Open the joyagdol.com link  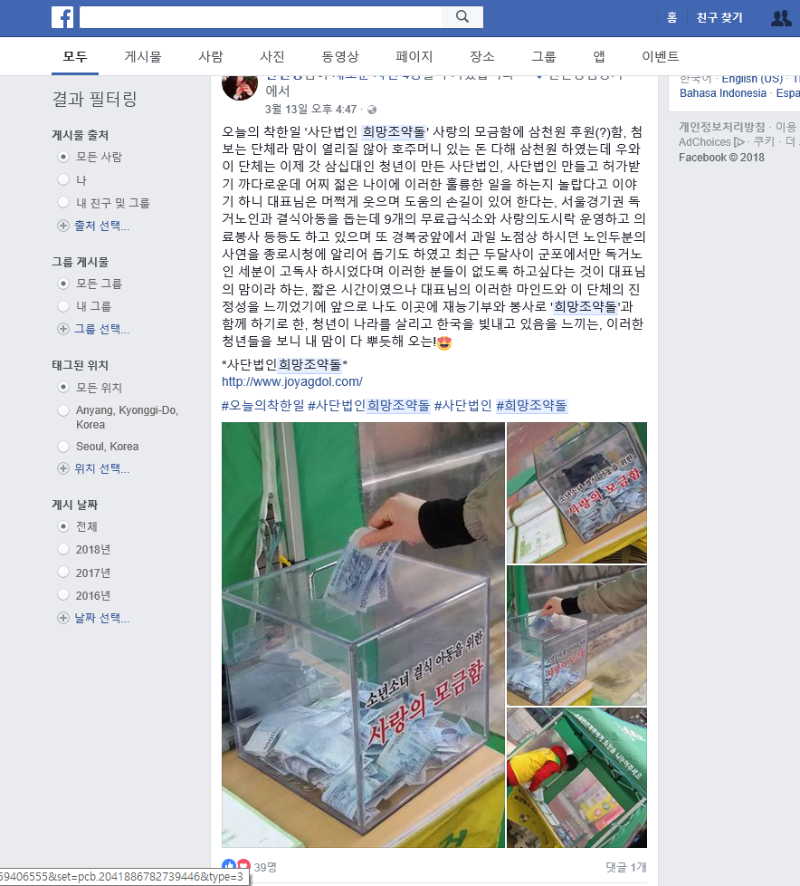292,382
